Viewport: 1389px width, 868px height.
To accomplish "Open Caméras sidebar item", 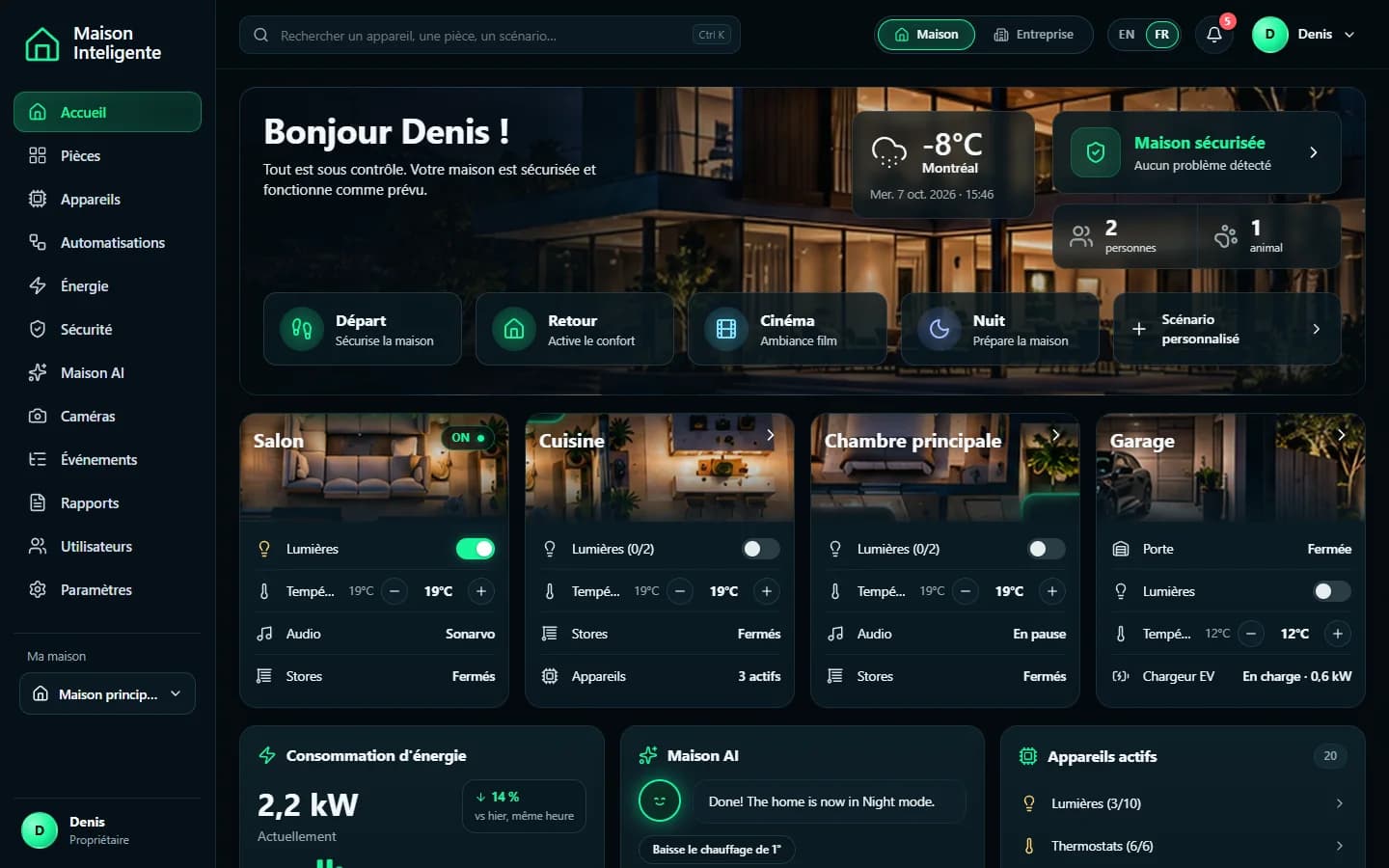I will click(107, 416).
